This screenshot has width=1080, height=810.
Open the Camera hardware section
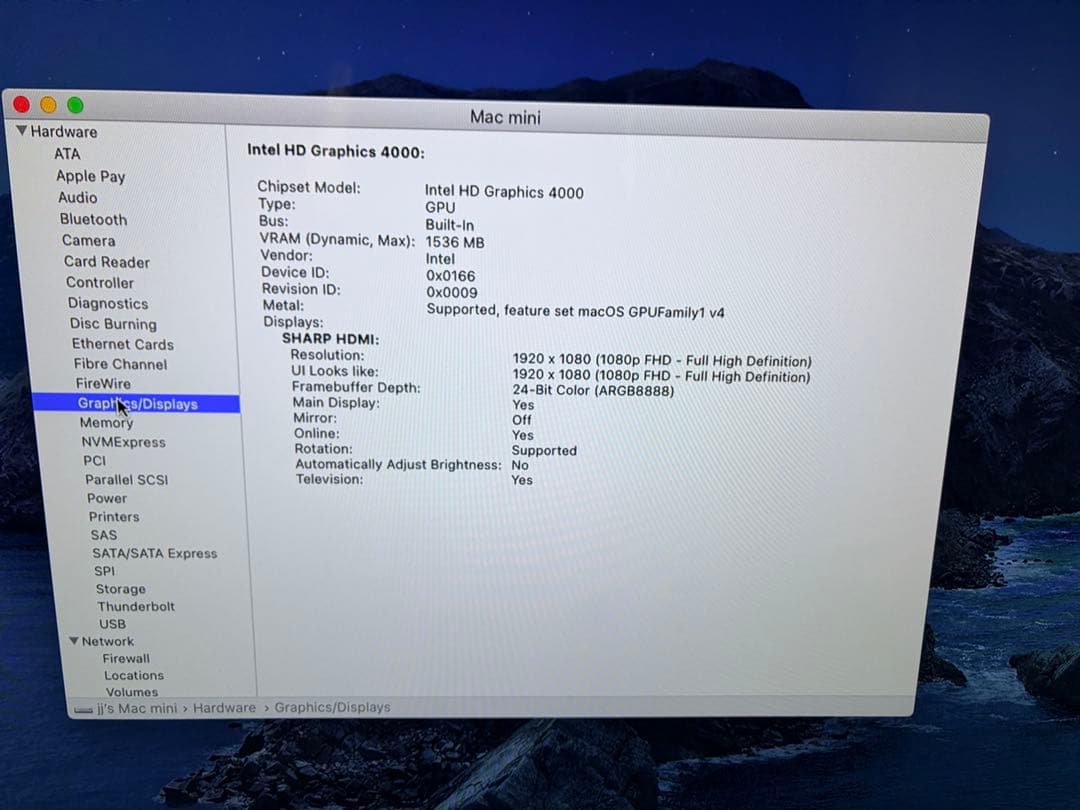coord(88,240)
